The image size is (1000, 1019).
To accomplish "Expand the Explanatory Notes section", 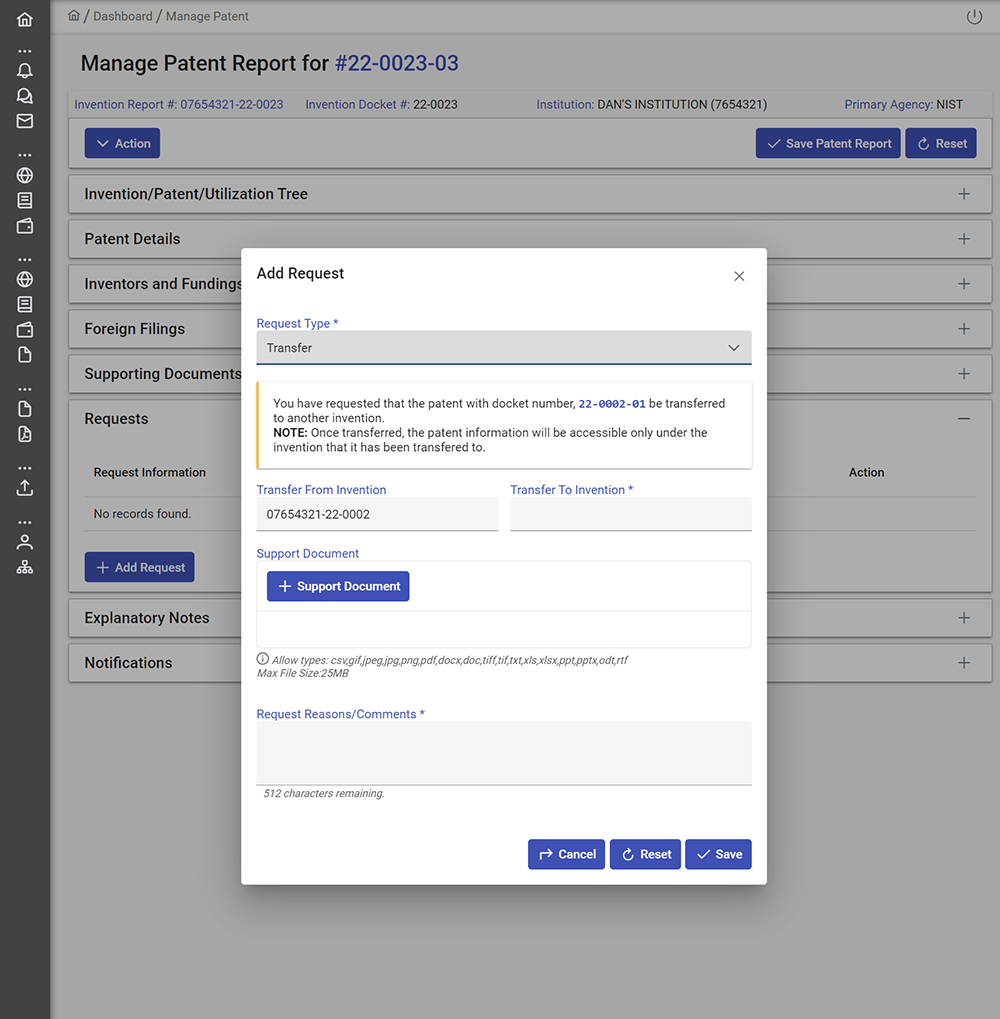I will pyautogui.click(x=963, y=618).
